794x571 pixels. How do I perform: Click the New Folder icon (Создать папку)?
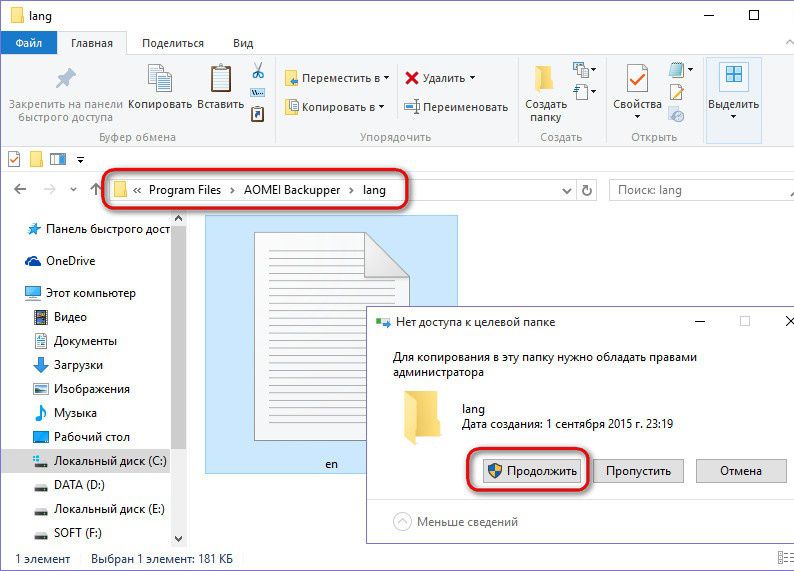[545, 80]
